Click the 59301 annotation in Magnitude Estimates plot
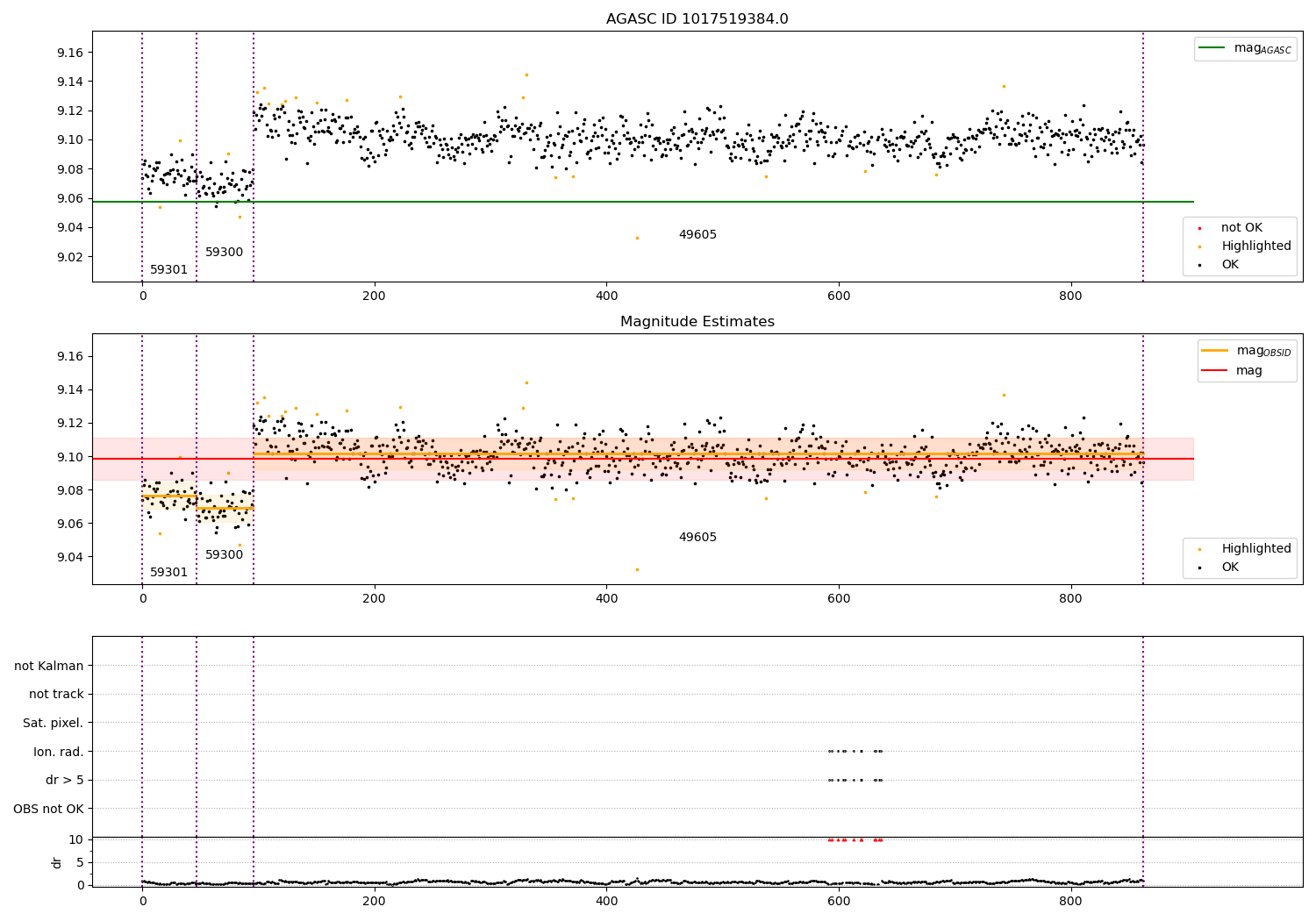This screenshot has height=921, width=1316. tap(168, 573)
